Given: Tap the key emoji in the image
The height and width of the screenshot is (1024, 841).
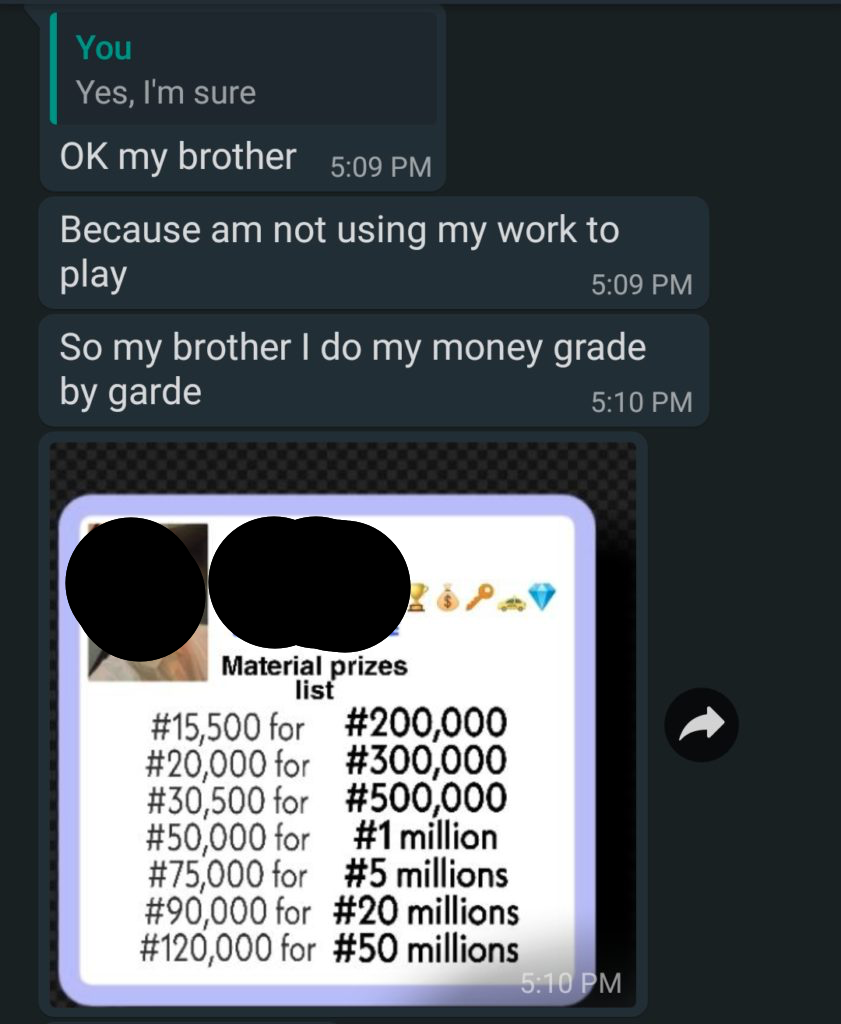Looking at the screenshot, I should 480,597.
